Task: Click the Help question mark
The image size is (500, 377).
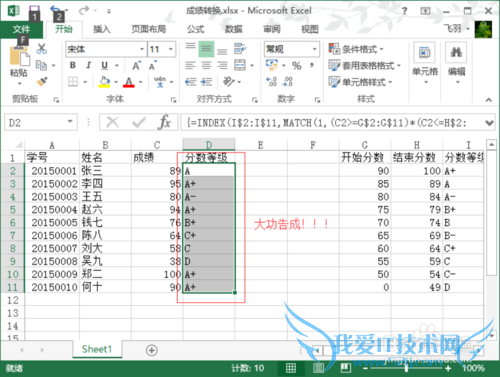Action: 404,11
